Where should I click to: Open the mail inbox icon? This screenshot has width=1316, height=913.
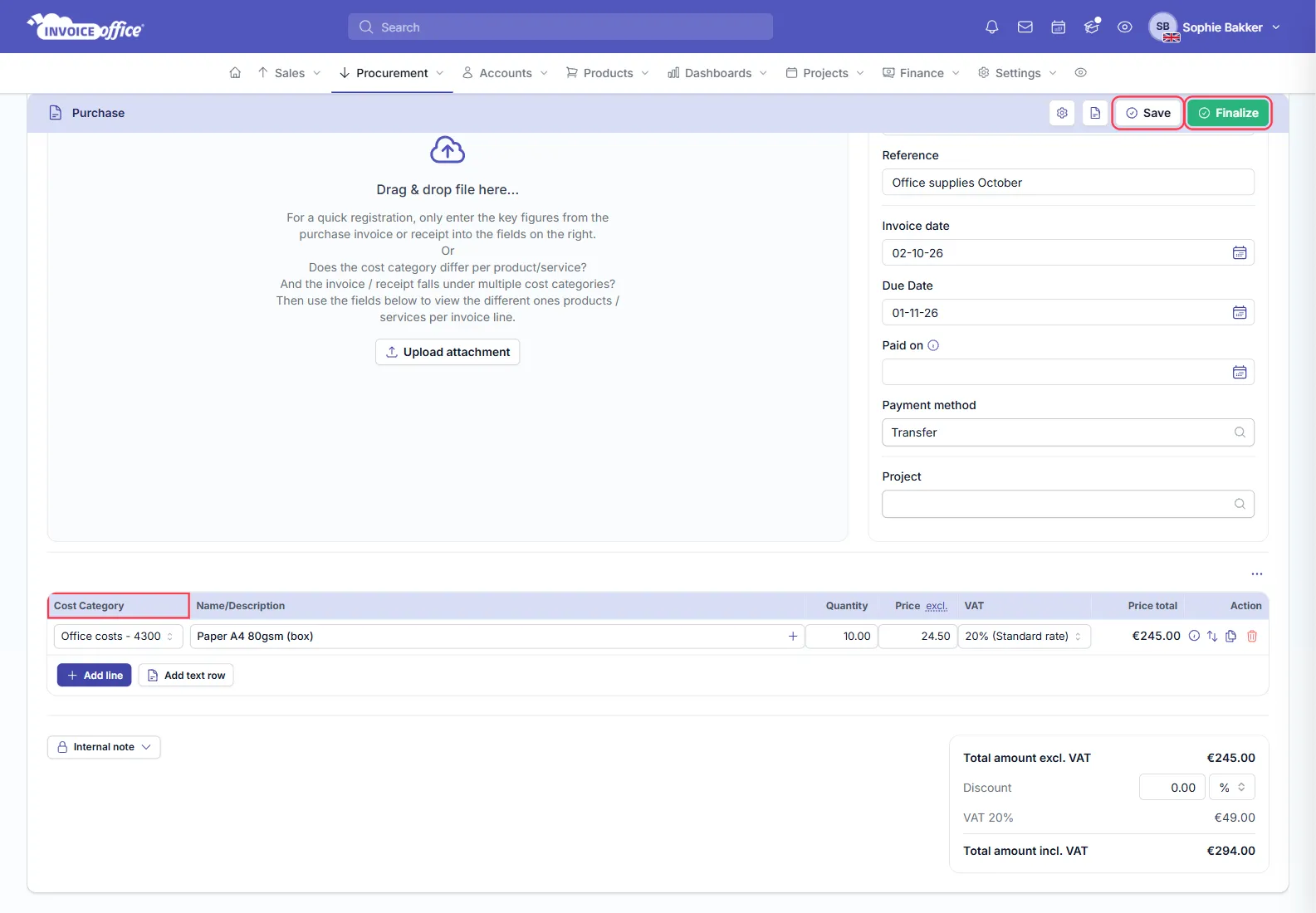coord(1025,27)
